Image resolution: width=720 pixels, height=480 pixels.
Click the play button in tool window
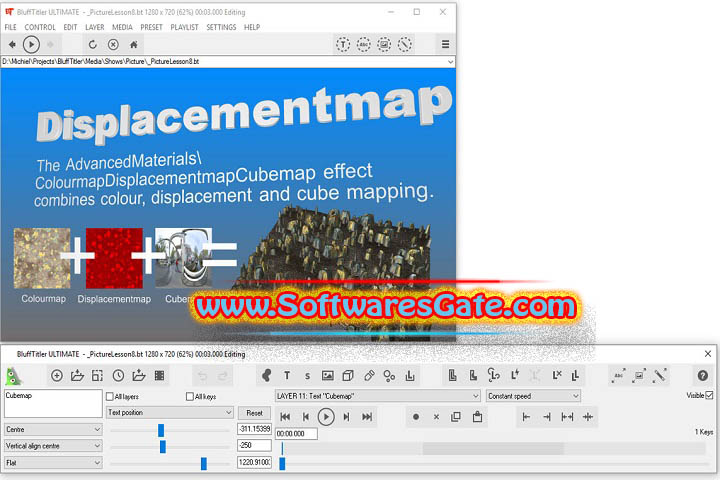pos(326,417)
